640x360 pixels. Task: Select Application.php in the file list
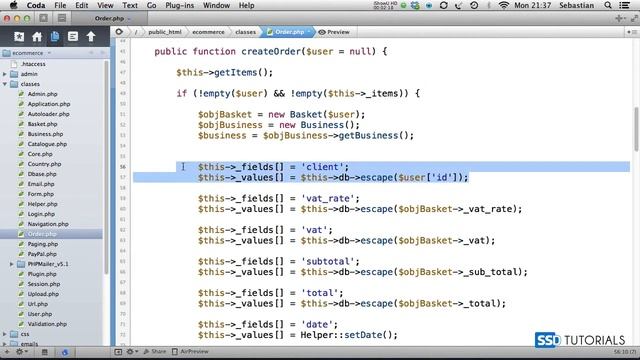[x=49, y=104]
